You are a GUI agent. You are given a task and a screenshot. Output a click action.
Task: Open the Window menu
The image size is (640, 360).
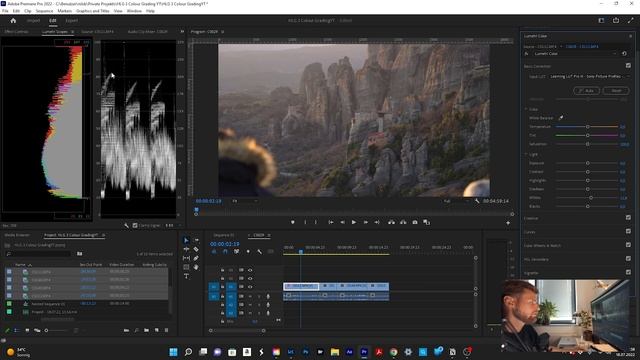[x=134, y=11]
